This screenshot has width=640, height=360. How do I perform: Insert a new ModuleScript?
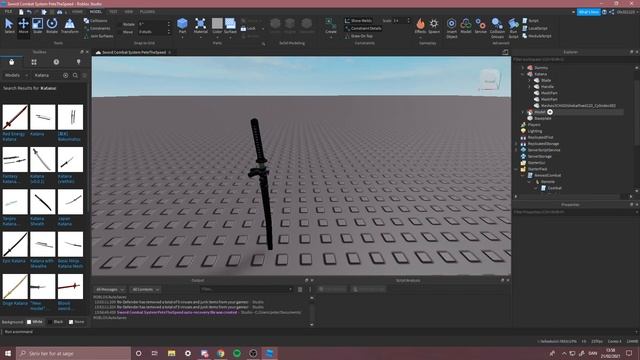(x=537, y=36)
